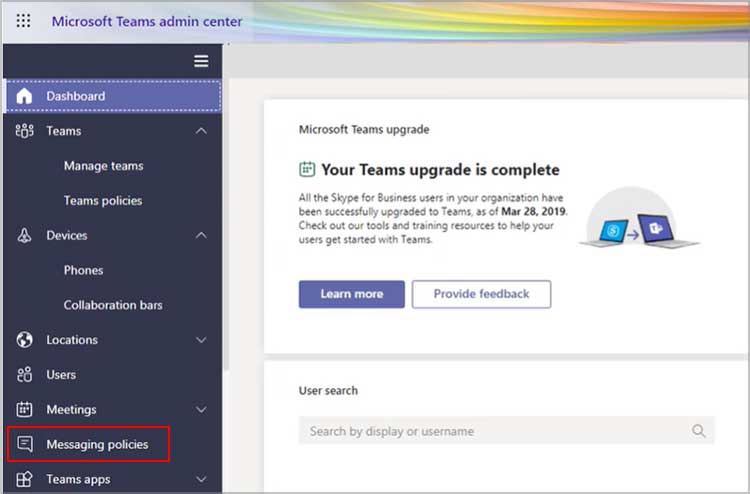Click the search magnifier icon in User search
Screen dimensions: 750x494
click(x=698, y=431)
